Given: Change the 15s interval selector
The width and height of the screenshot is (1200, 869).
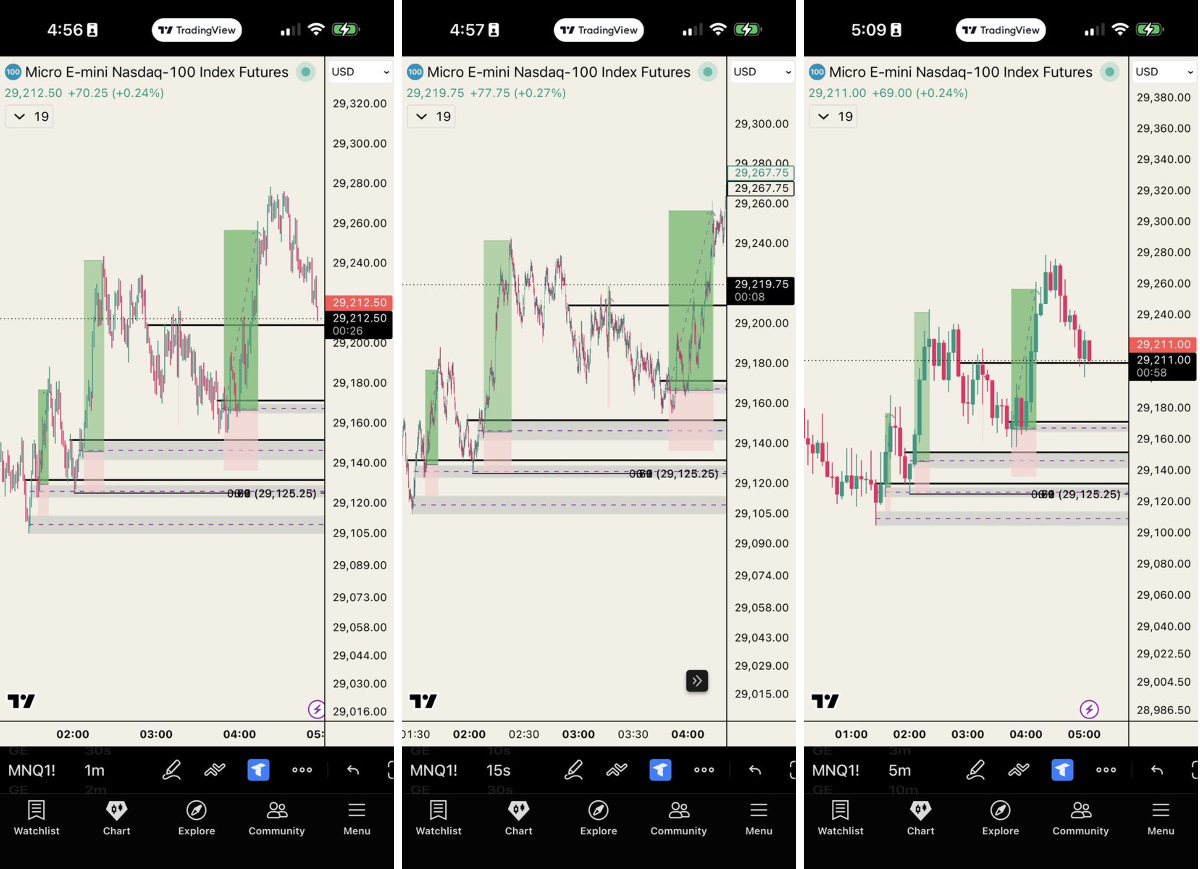Looking at the screenshot, I should click(498, 770).
